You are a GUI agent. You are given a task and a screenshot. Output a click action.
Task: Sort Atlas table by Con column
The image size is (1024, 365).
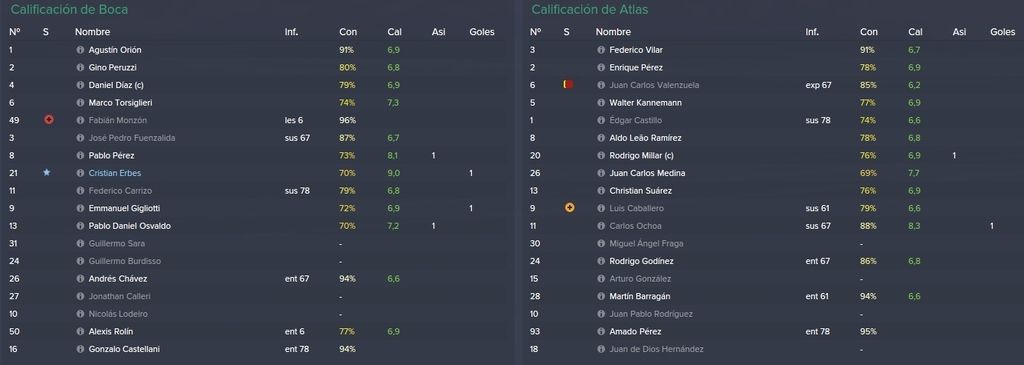click(x=869, y=32)
